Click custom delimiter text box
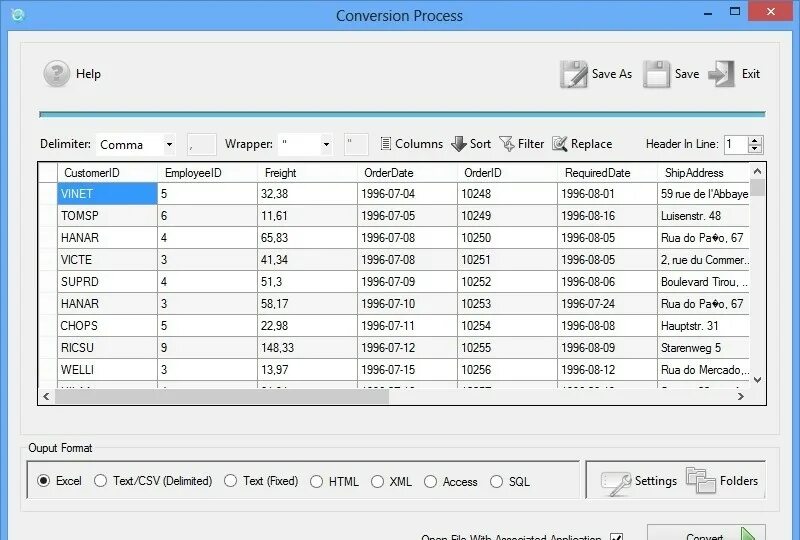This screenshot has width=800, height=540. pos(202,144)
